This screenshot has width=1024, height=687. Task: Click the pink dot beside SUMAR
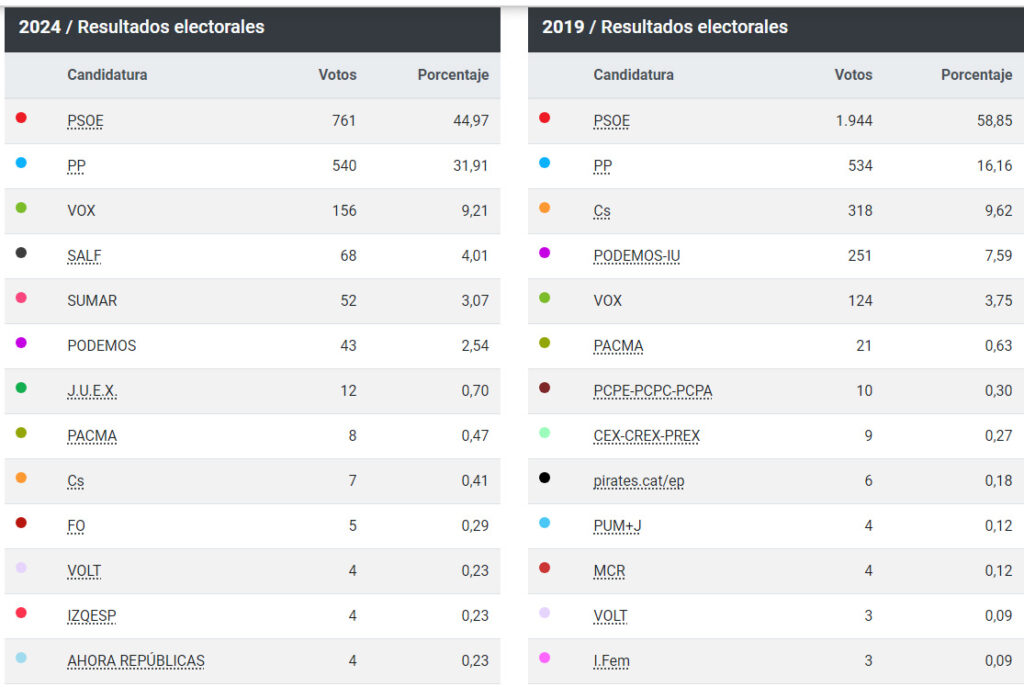point(21,298)
